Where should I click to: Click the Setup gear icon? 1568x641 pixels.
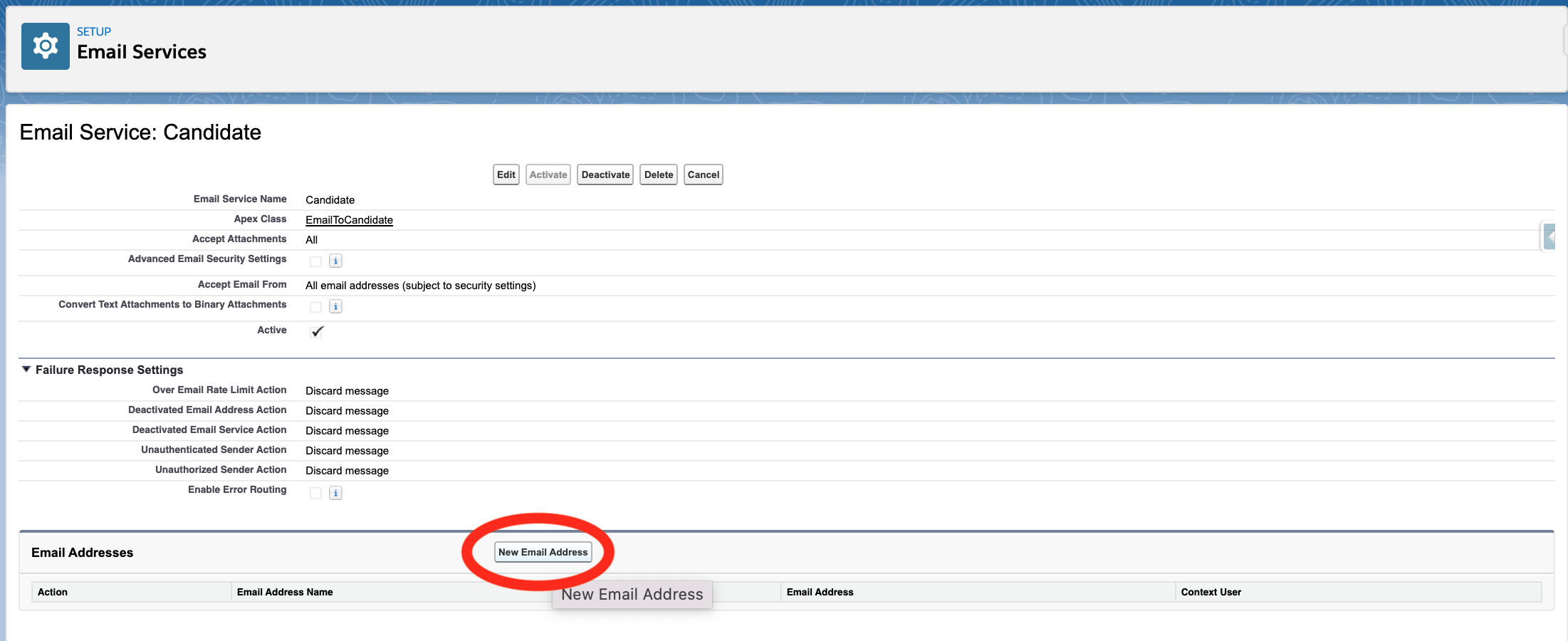46,46
